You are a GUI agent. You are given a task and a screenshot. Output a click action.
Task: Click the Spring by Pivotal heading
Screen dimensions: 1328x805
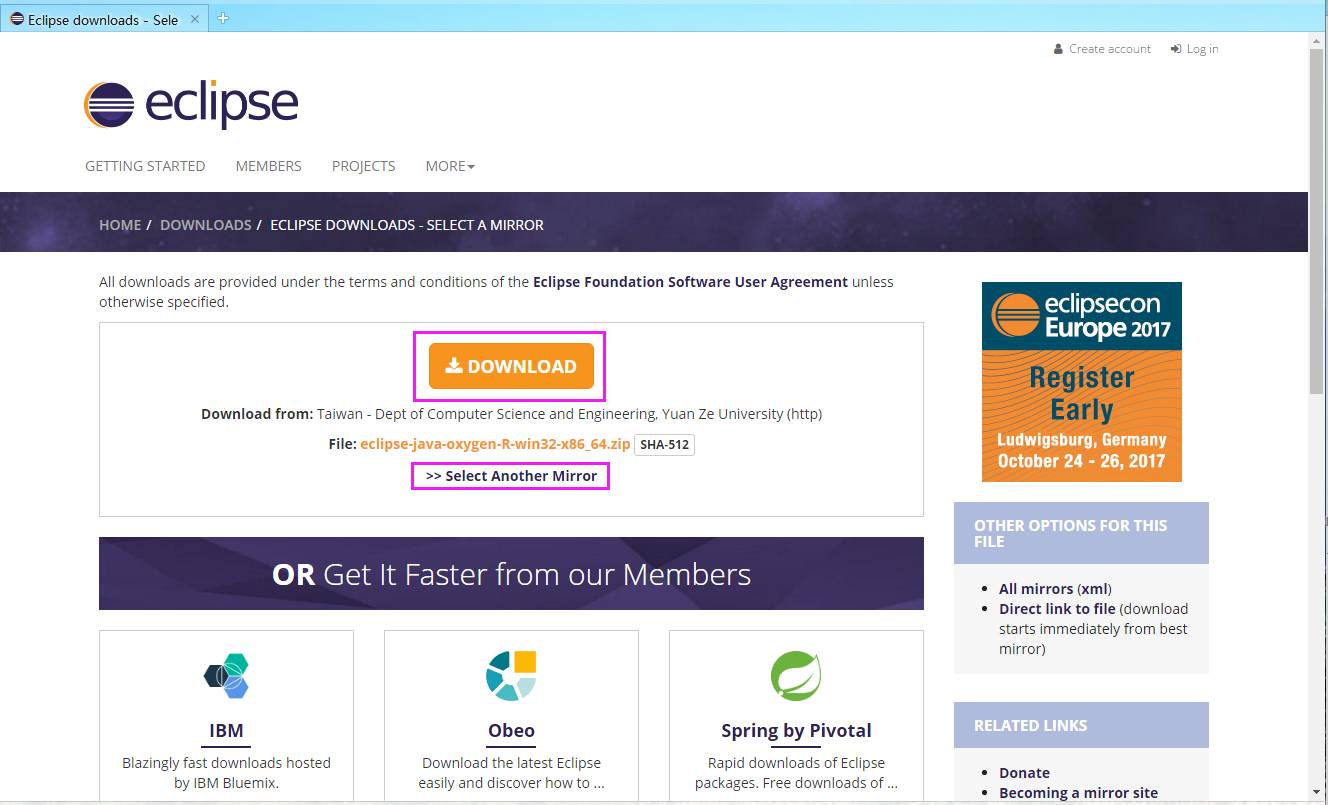(796, 731)
